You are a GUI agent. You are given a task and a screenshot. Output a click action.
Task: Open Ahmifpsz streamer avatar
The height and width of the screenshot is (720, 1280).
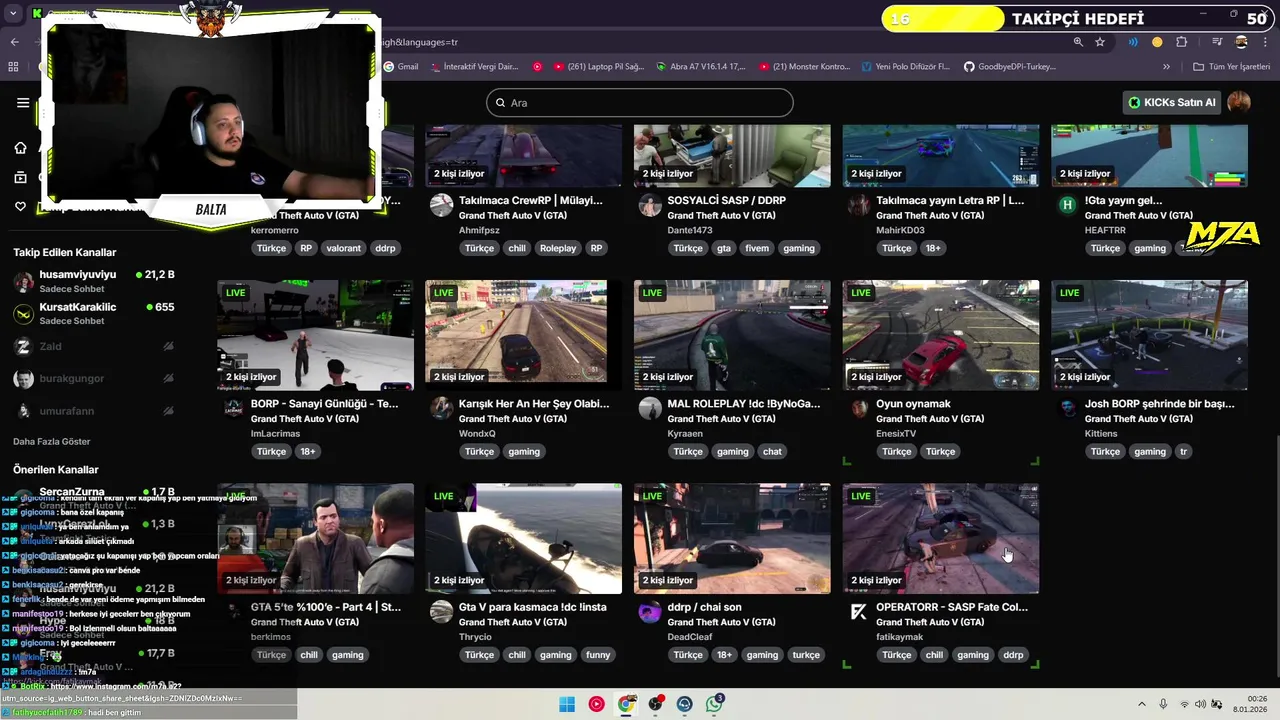(441, 206)
